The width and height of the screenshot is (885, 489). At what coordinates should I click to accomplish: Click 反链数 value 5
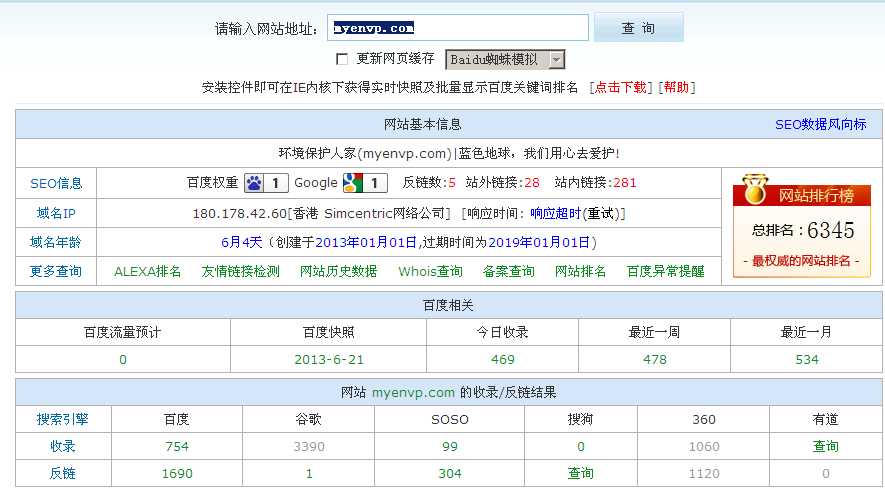tap(452, 183)
